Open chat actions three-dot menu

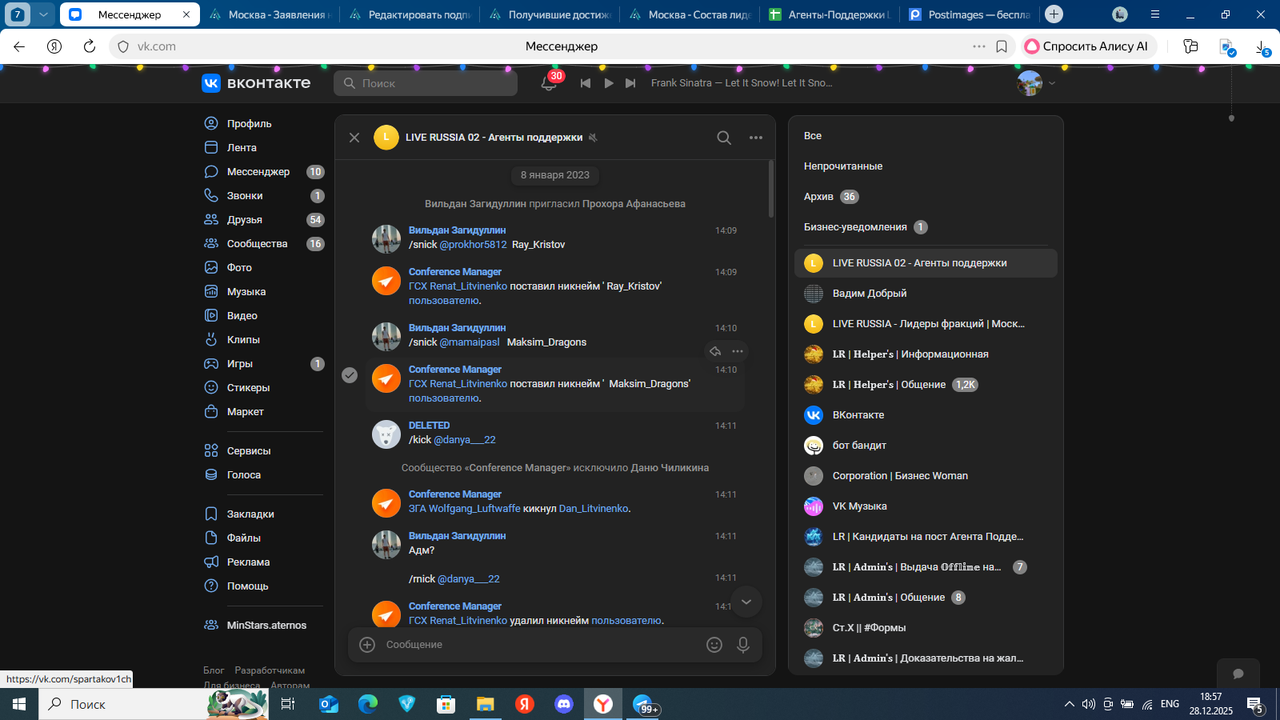pyautogui.click(x=756, y=138)
